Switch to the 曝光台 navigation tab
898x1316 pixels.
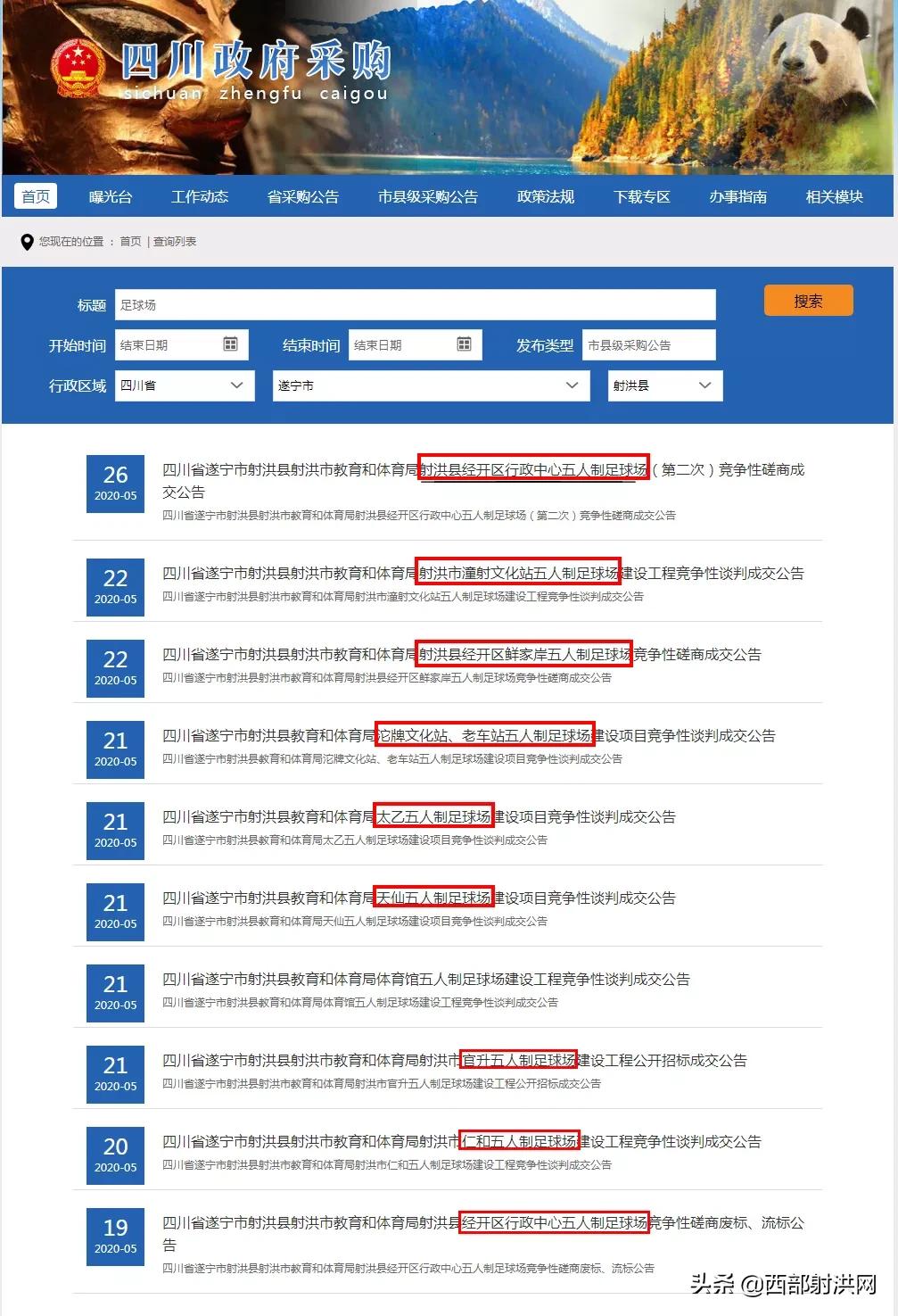(109, 196)
